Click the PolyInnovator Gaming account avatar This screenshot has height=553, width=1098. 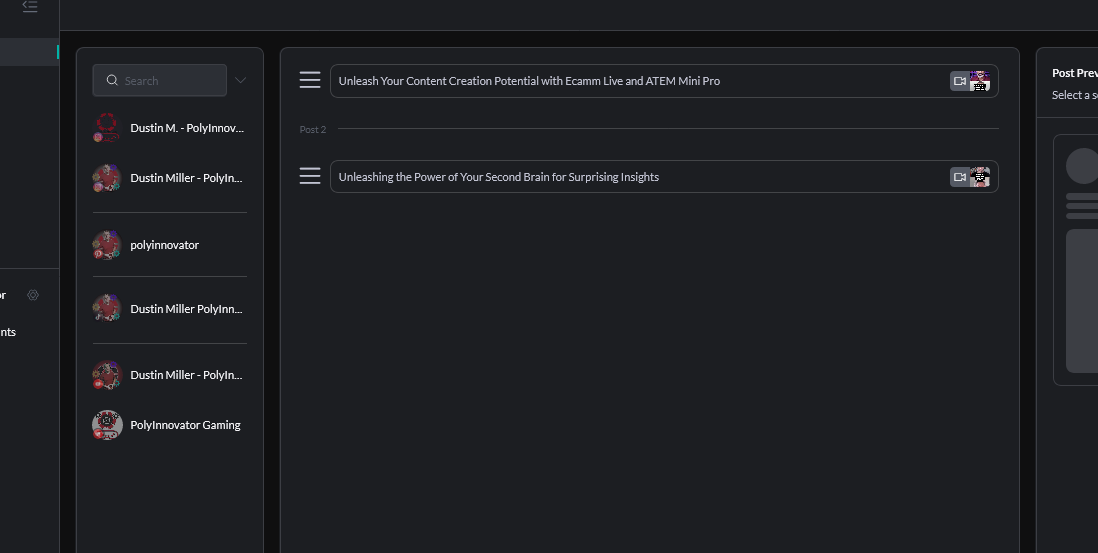107,425
